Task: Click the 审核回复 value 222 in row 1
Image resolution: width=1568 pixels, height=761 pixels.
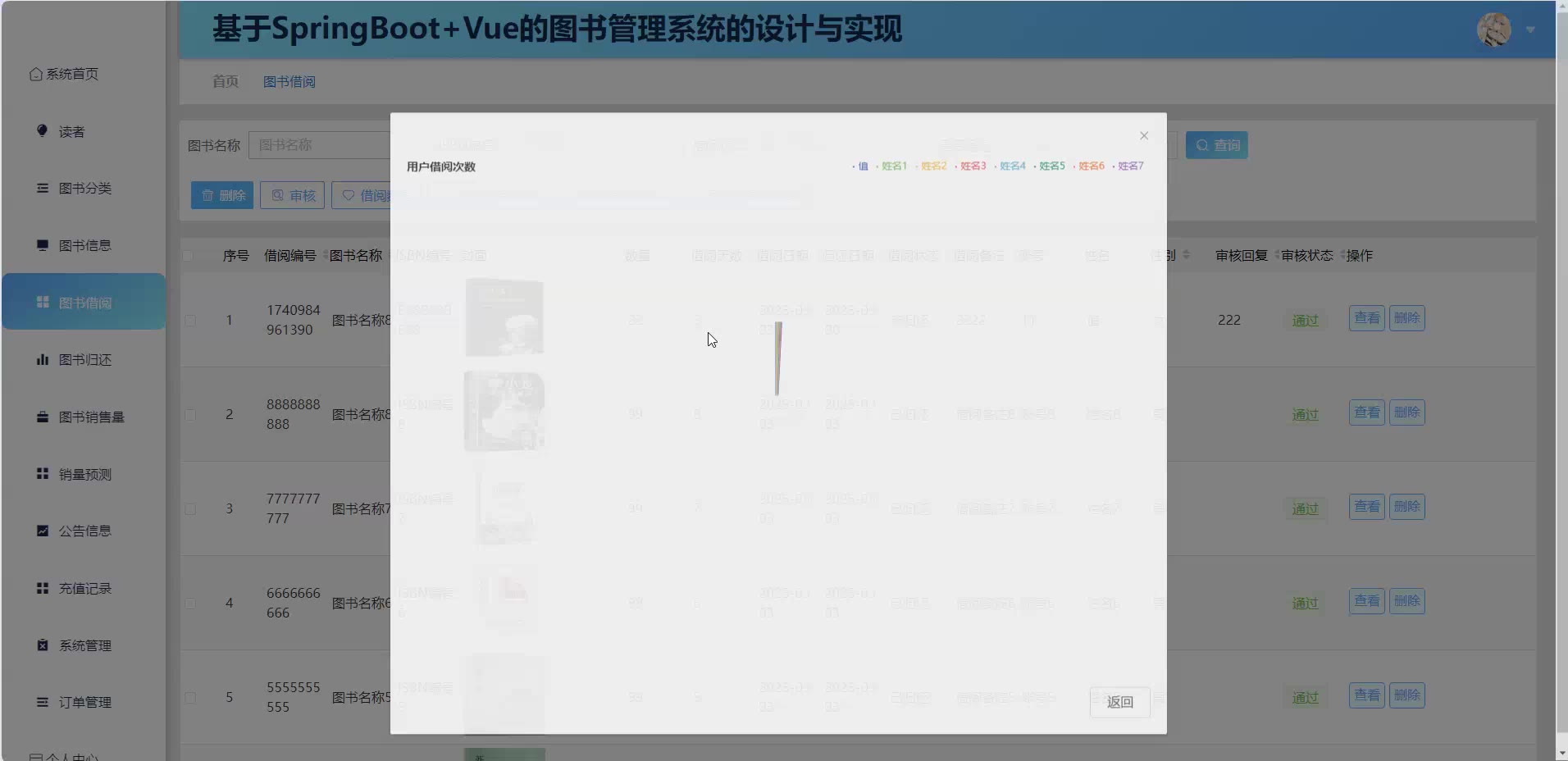Action: [x=1228, y=320]
